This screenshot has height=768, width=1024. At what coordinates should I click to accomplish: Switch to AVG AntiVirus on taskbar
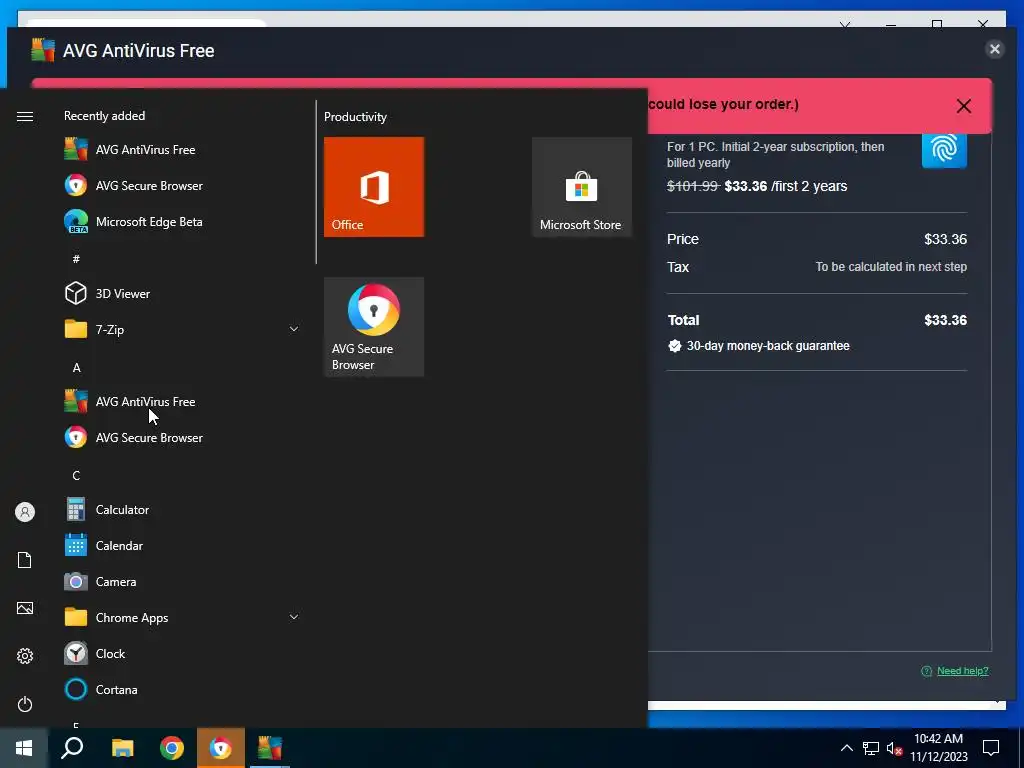pos(270,748)
